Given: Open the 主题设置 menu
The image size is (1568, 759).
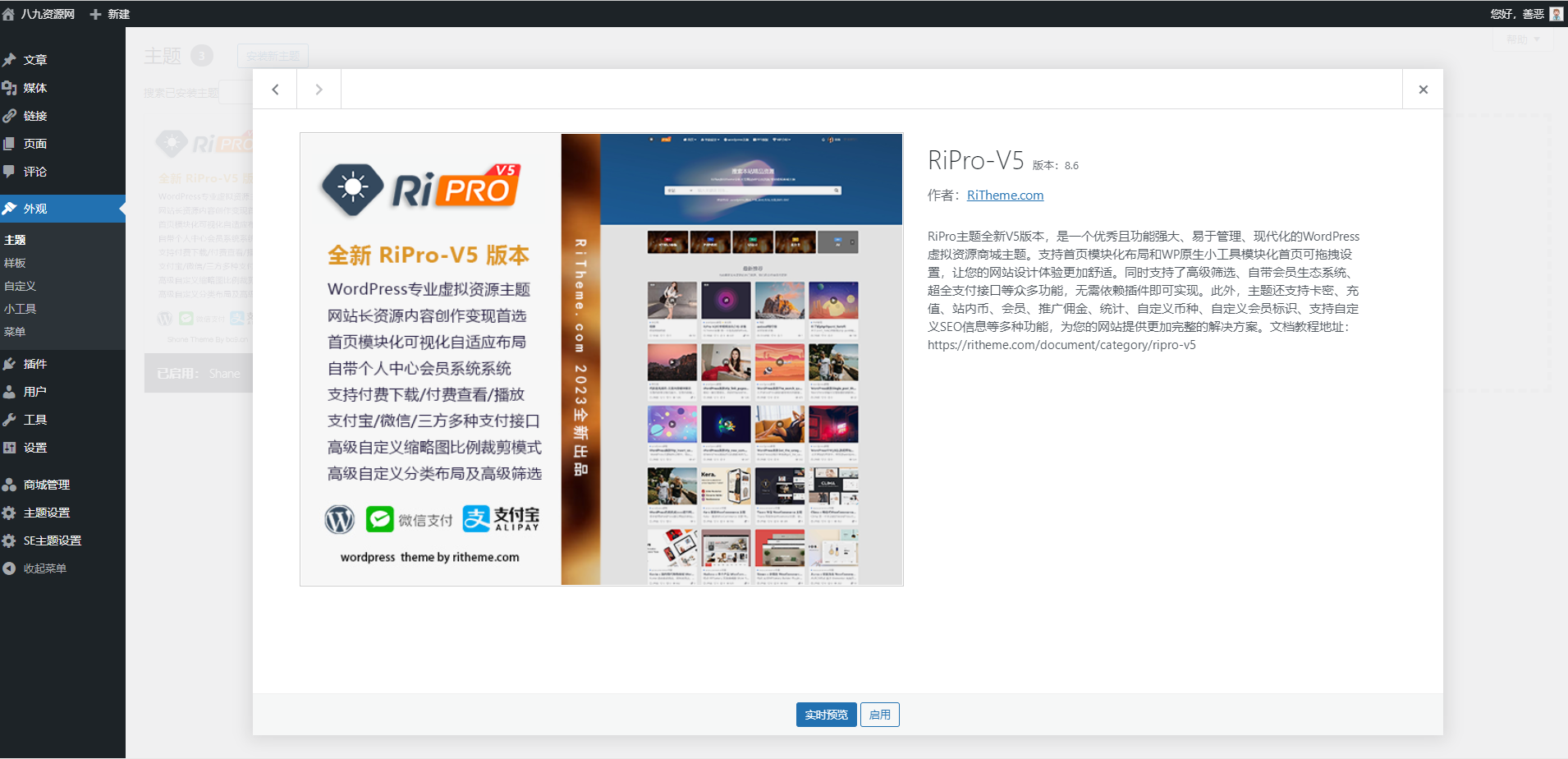Looking at the screenshot, I should pyautogui.click(x=47, y=513).
